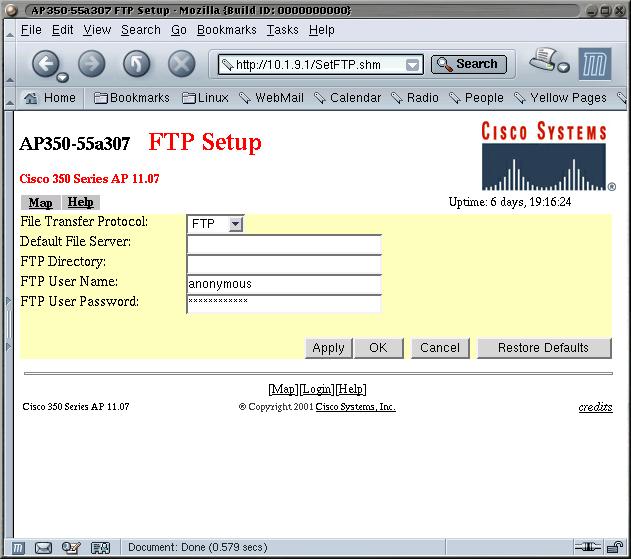Open the File menu

point(31,30)
